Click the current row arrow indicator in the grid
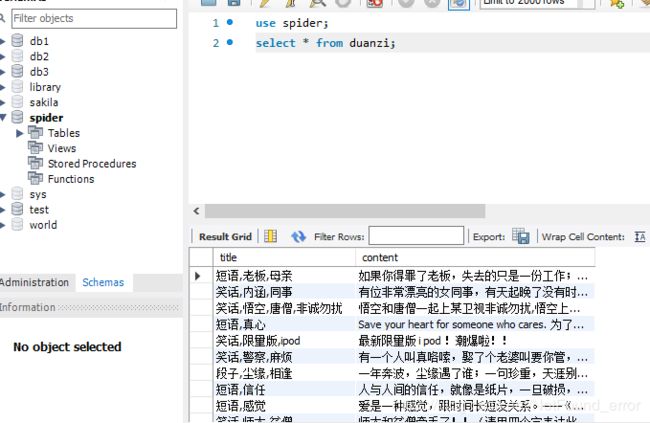650x423 pixels. pyautogui.click(x=198, y=276)
